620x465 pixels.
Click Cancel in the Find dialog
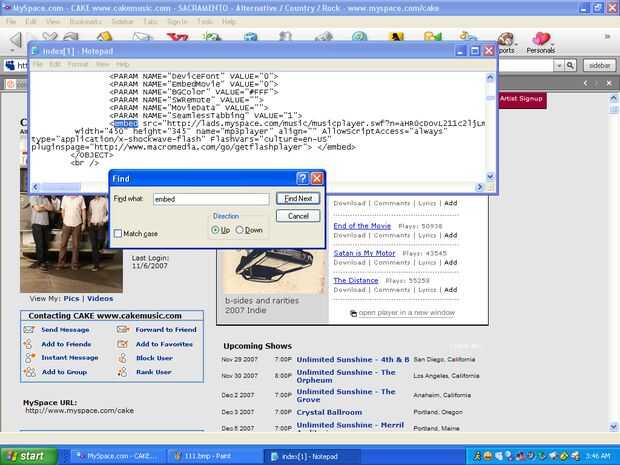298,216
